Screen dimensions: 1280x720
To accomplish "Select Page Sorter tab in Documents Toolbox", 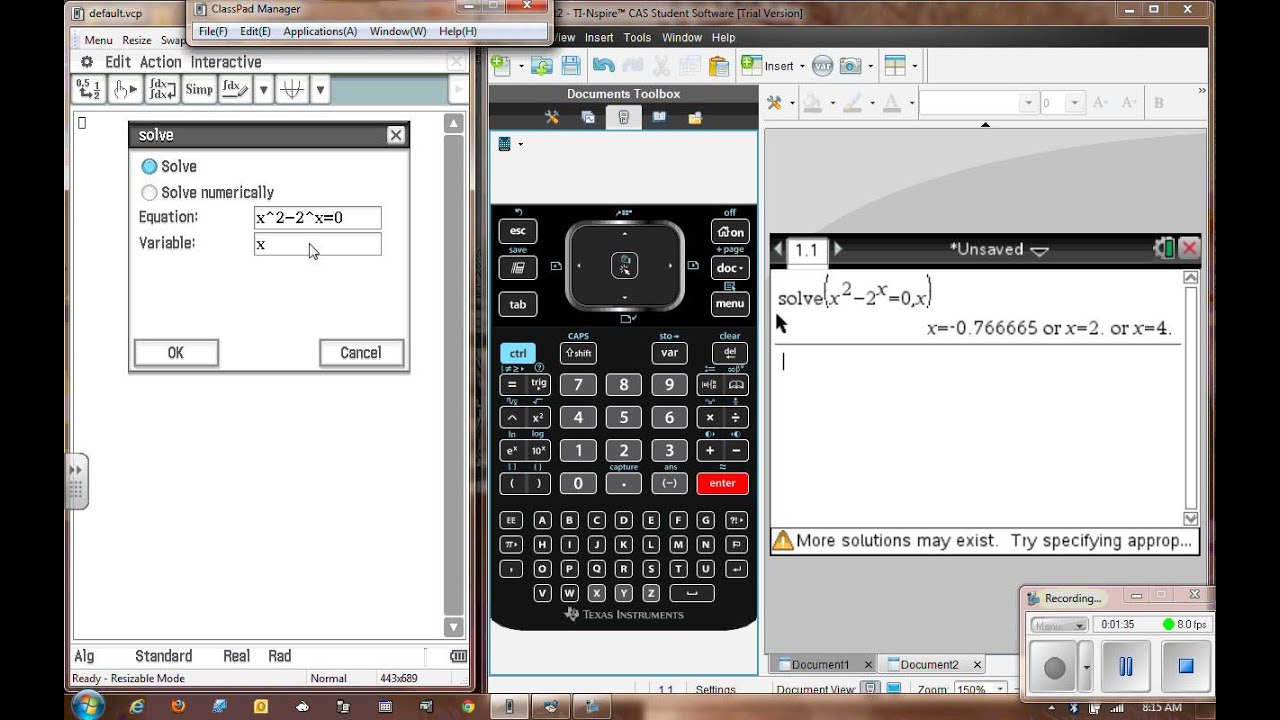I will pos(588,117).
